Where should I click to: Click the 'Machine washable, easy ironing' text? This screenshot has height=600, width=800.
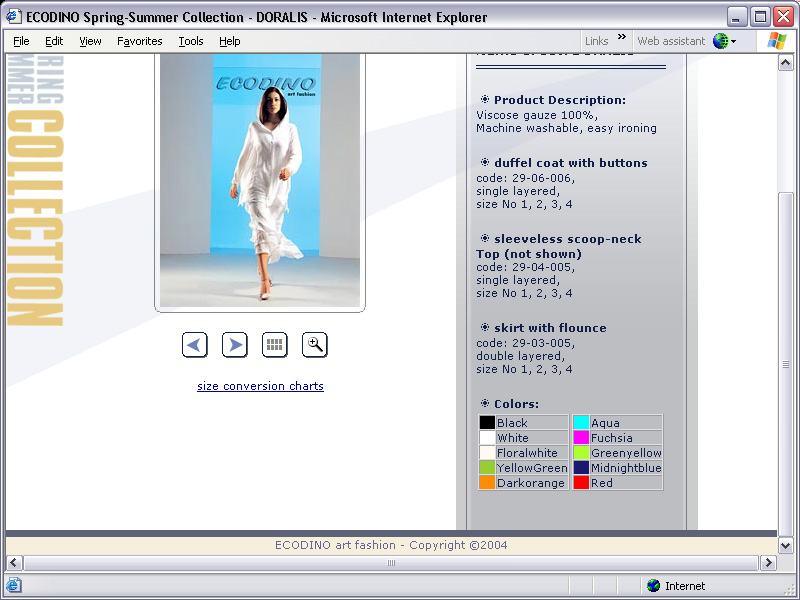[x=566, y=128]
